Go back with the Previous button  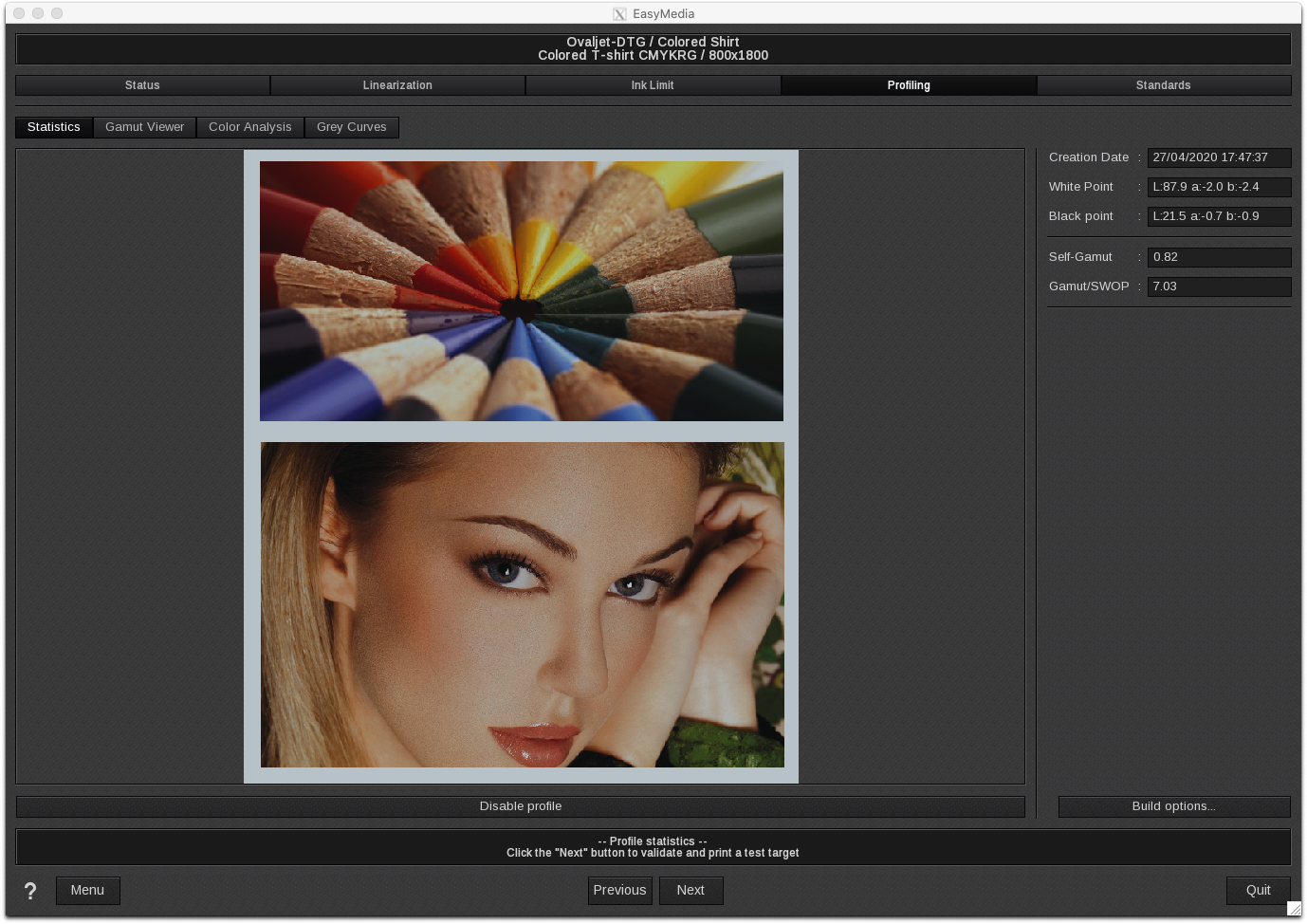coord(619,890)
